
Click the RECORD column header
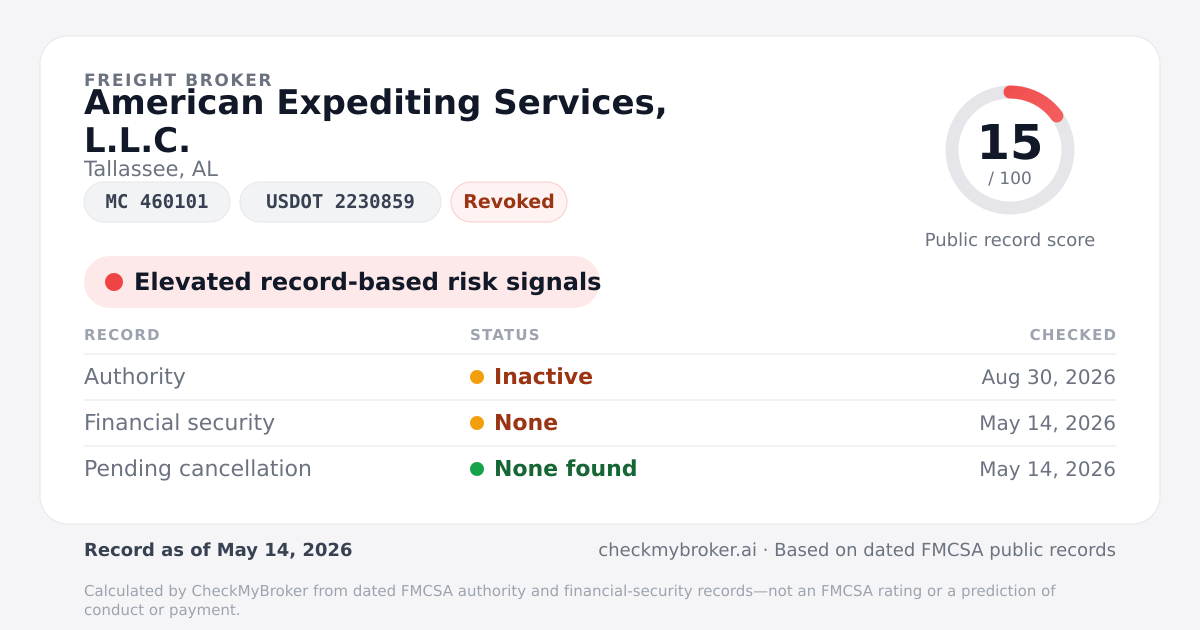(122, 335)
